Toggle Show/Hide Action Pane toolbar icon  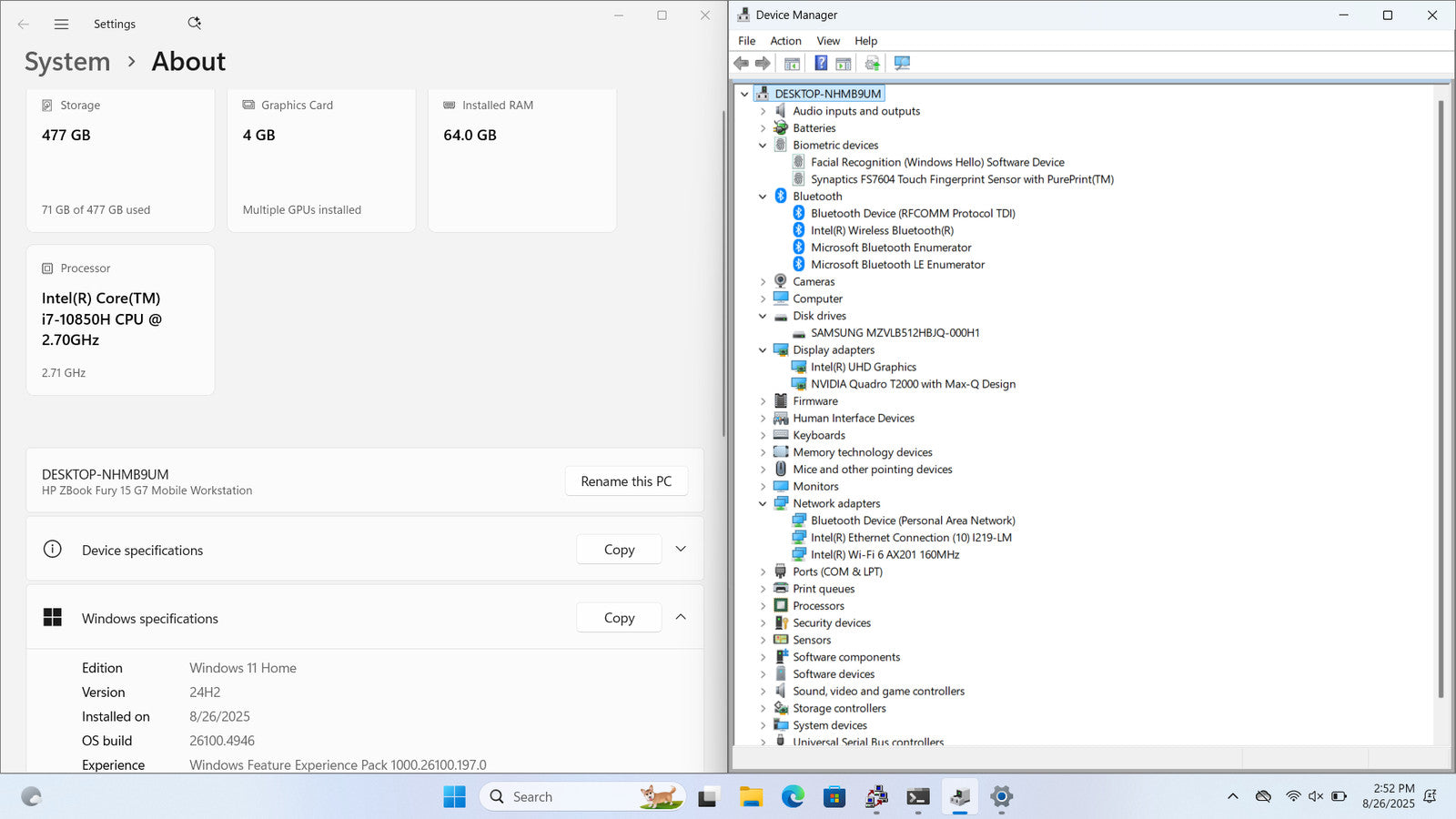tap(844, 63)
